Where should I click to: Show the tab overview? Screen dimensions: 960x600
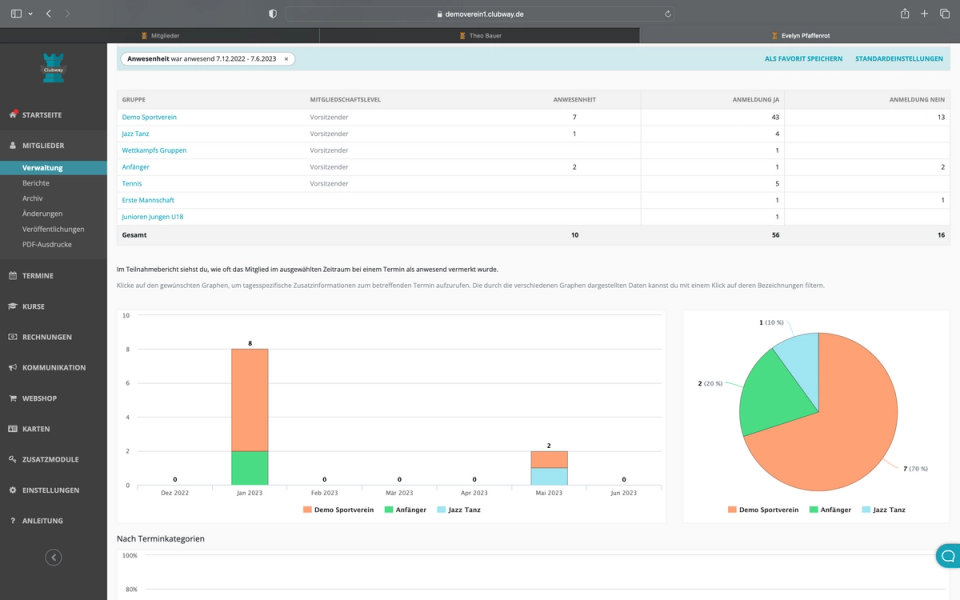pos(945,13)
